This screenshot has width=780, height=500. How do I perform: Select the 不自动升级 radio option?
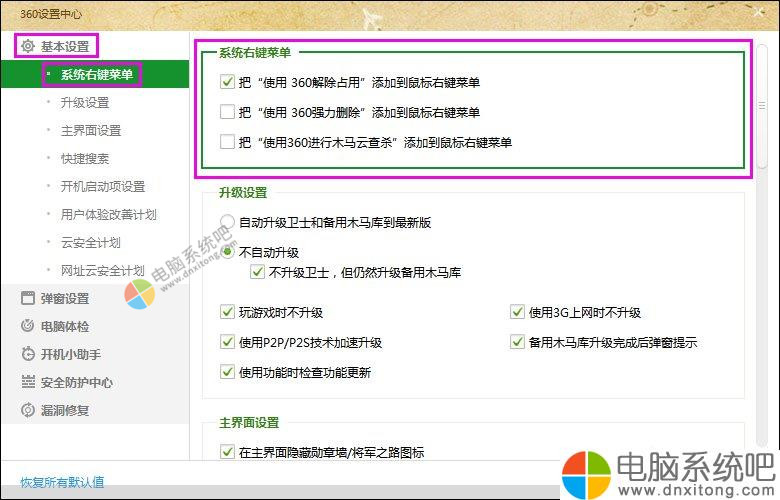pyautogui.click(x=227, y=252)
